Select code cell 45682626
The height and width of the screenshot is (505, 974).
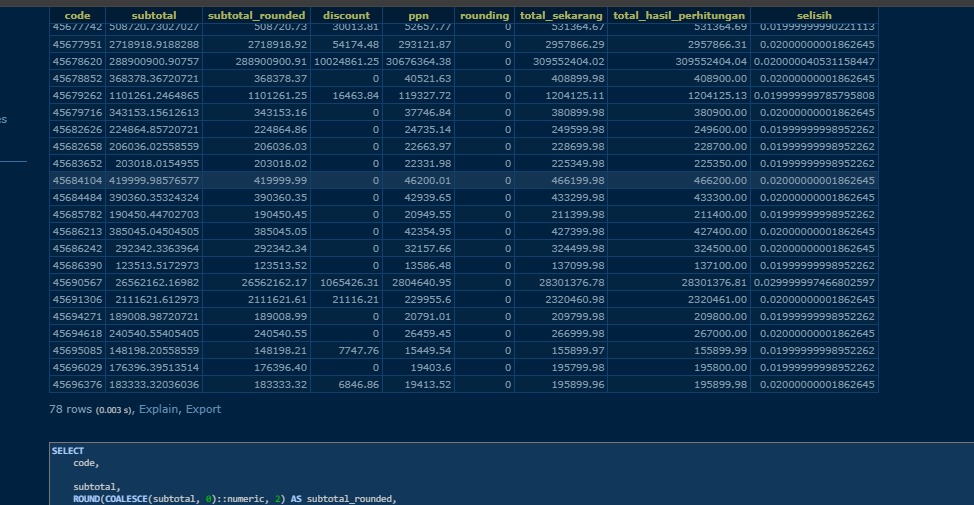click(x=77, y=130)
